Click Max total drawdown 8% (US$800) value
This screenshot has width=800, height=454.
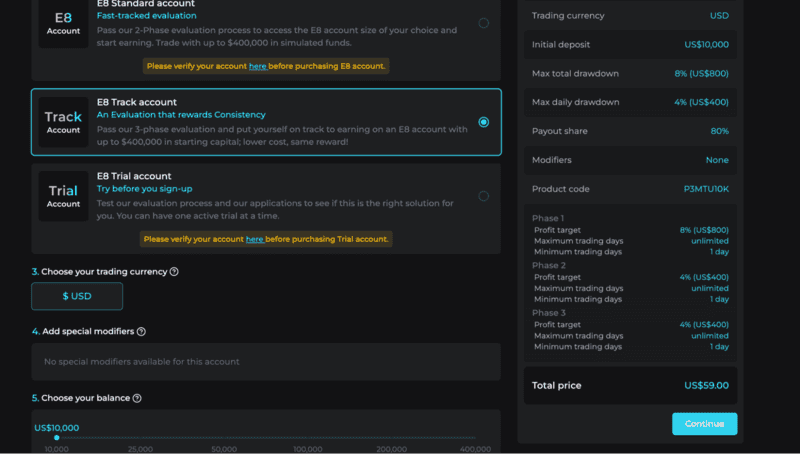click(702, 73)
